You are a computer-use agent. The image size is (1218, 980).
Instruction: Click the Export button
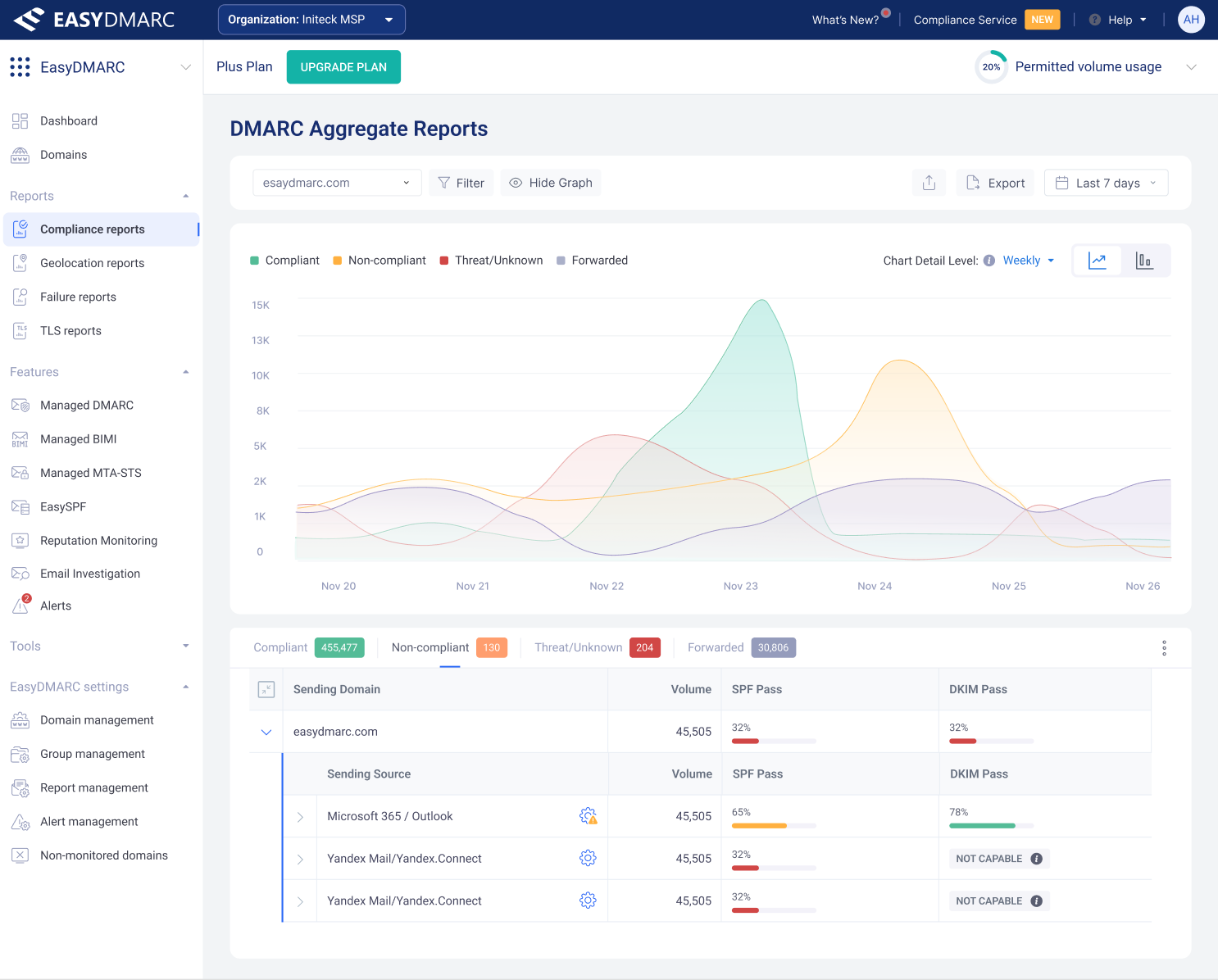995,183
